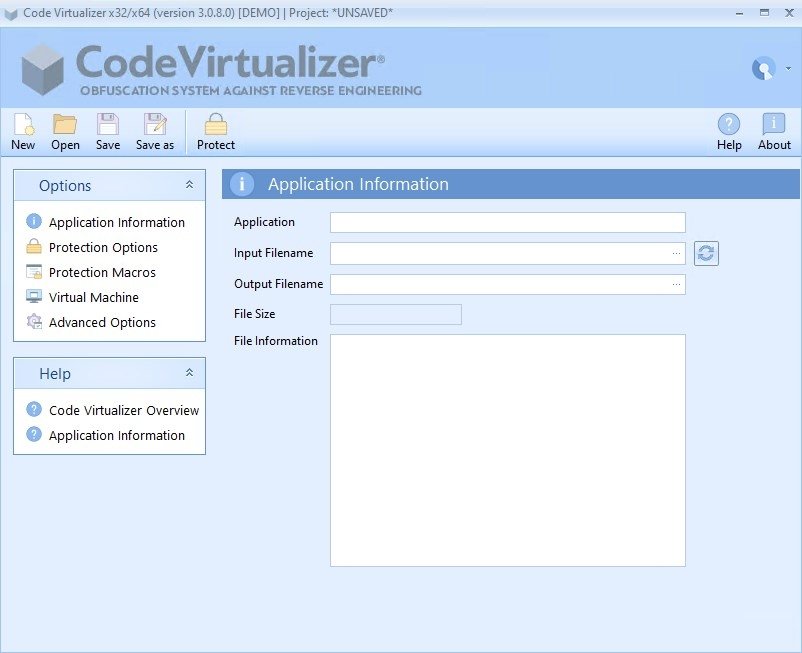
Task: Minimize the Code Virtualizer window
Action: tap(739, 13)
